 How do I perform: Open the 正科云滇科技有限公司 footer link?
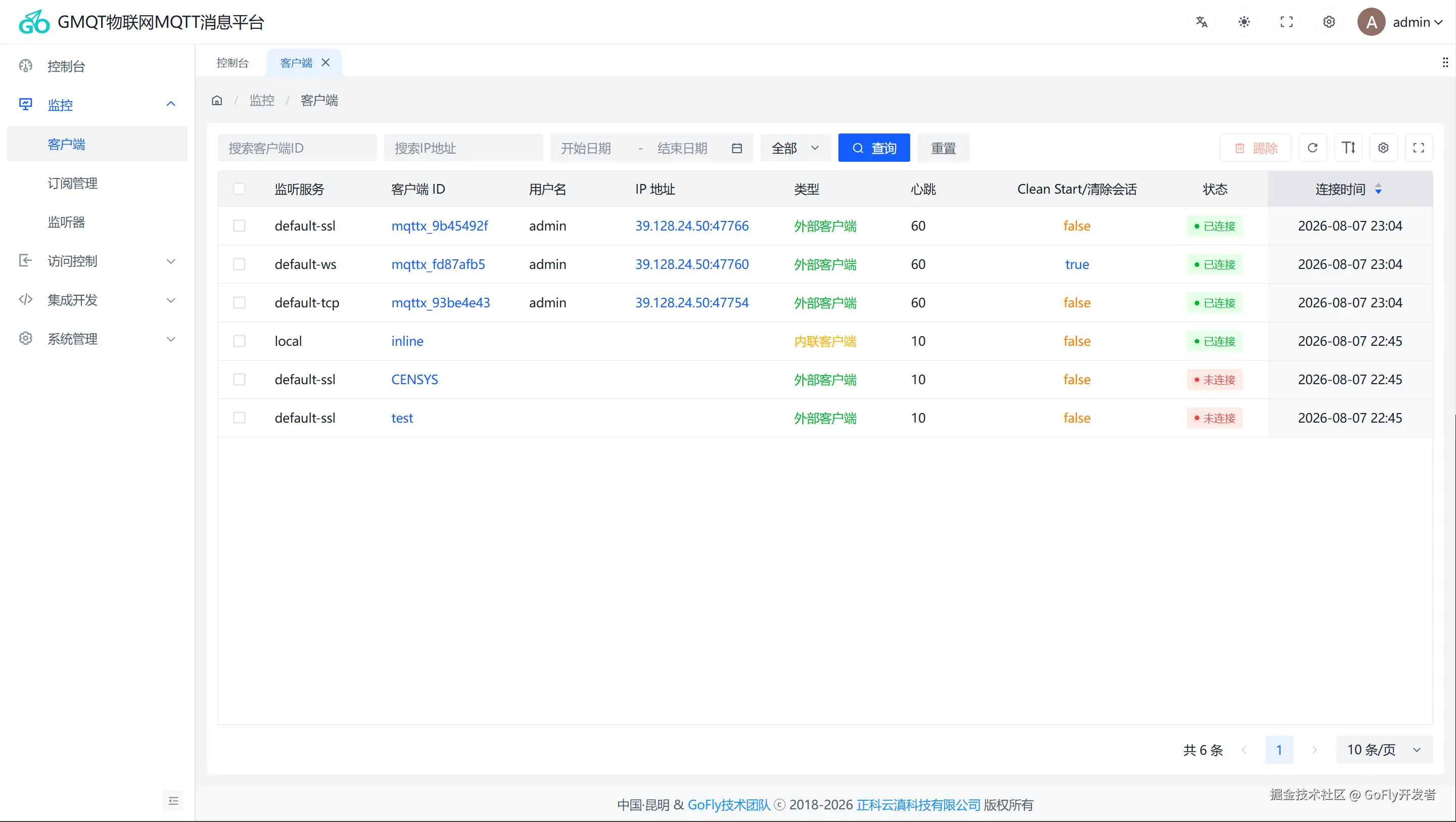[x=918, y=804]
